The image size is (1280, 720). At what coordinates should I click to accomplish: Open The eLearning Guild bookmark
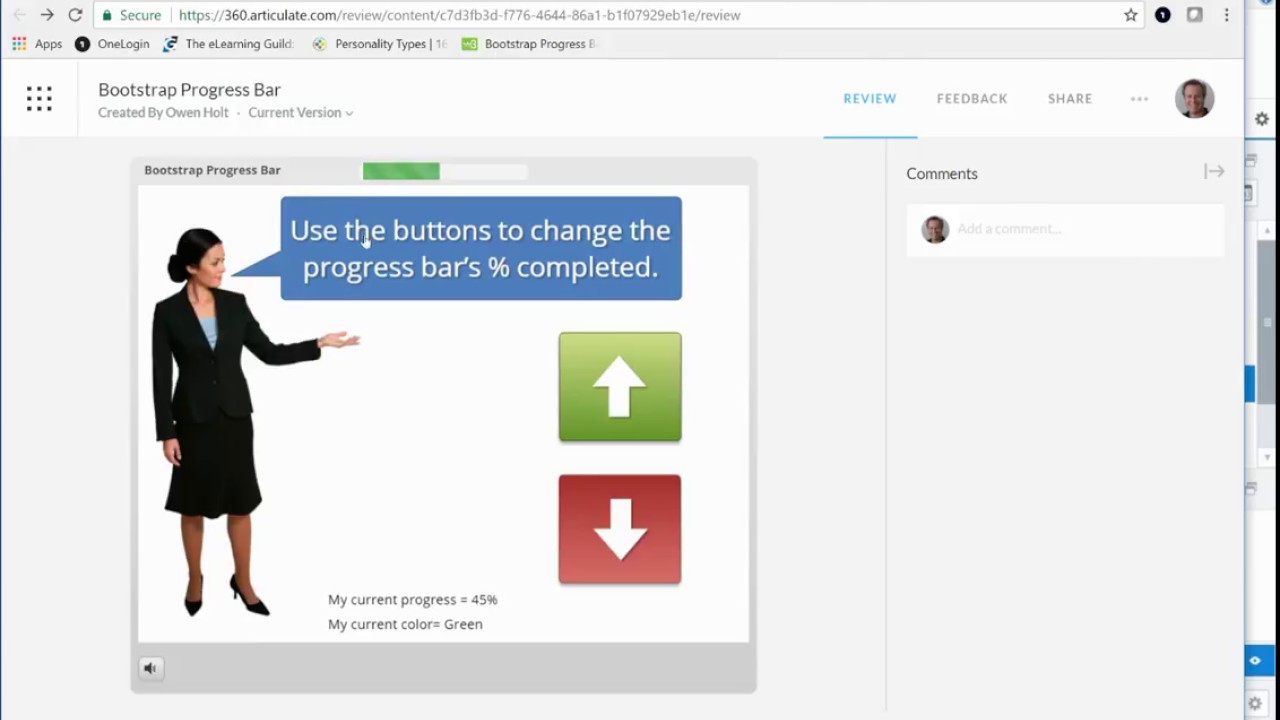pos(228,44)
